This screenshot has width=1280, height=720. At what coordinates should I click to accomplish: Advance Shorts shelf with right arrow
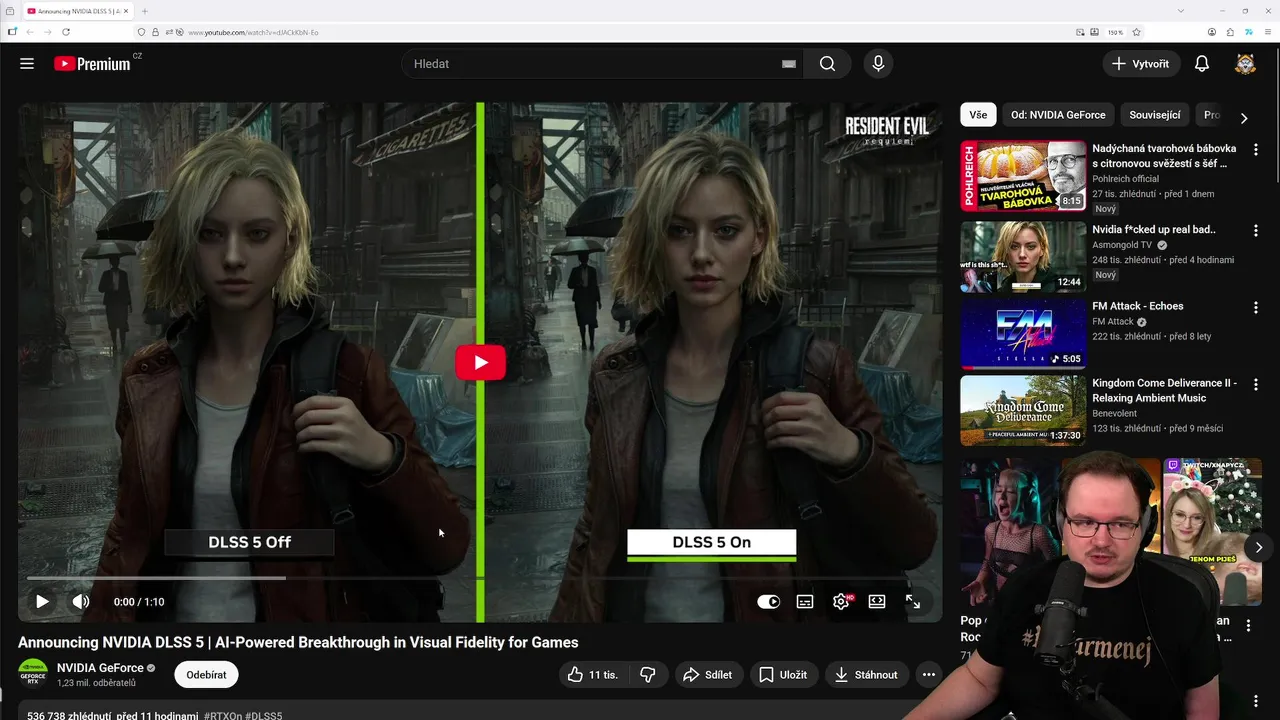[x=1259, y=547]
